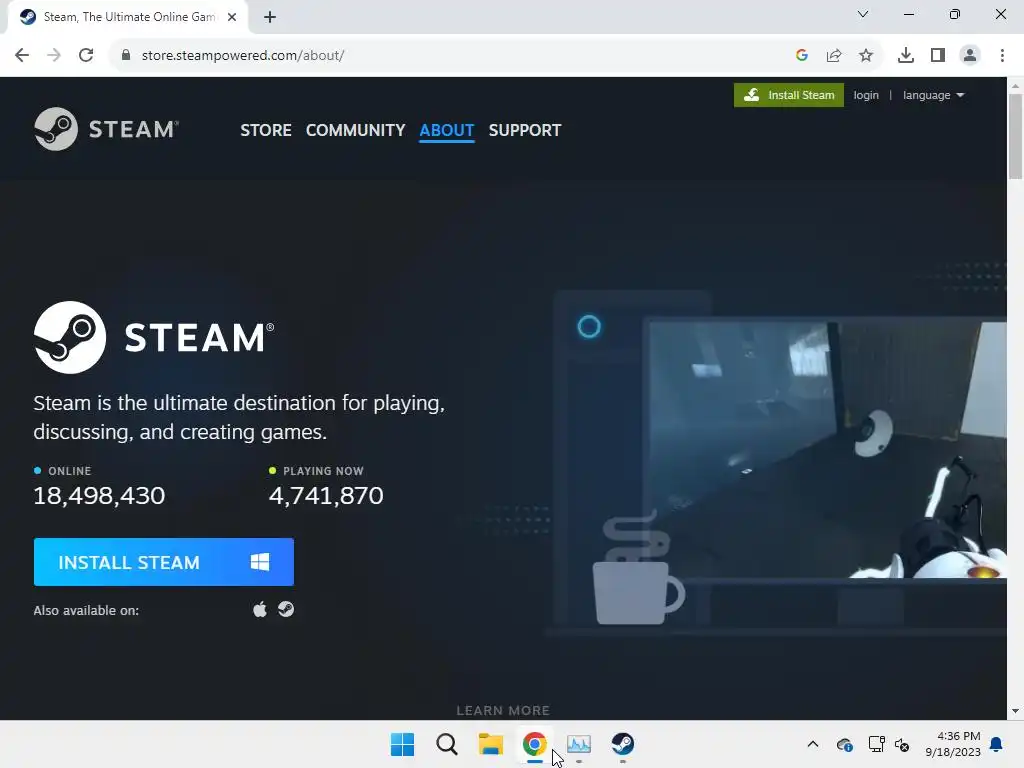1024x768 pixels.
Task: Open File Explorer from the taskbar
Action: 490,744
